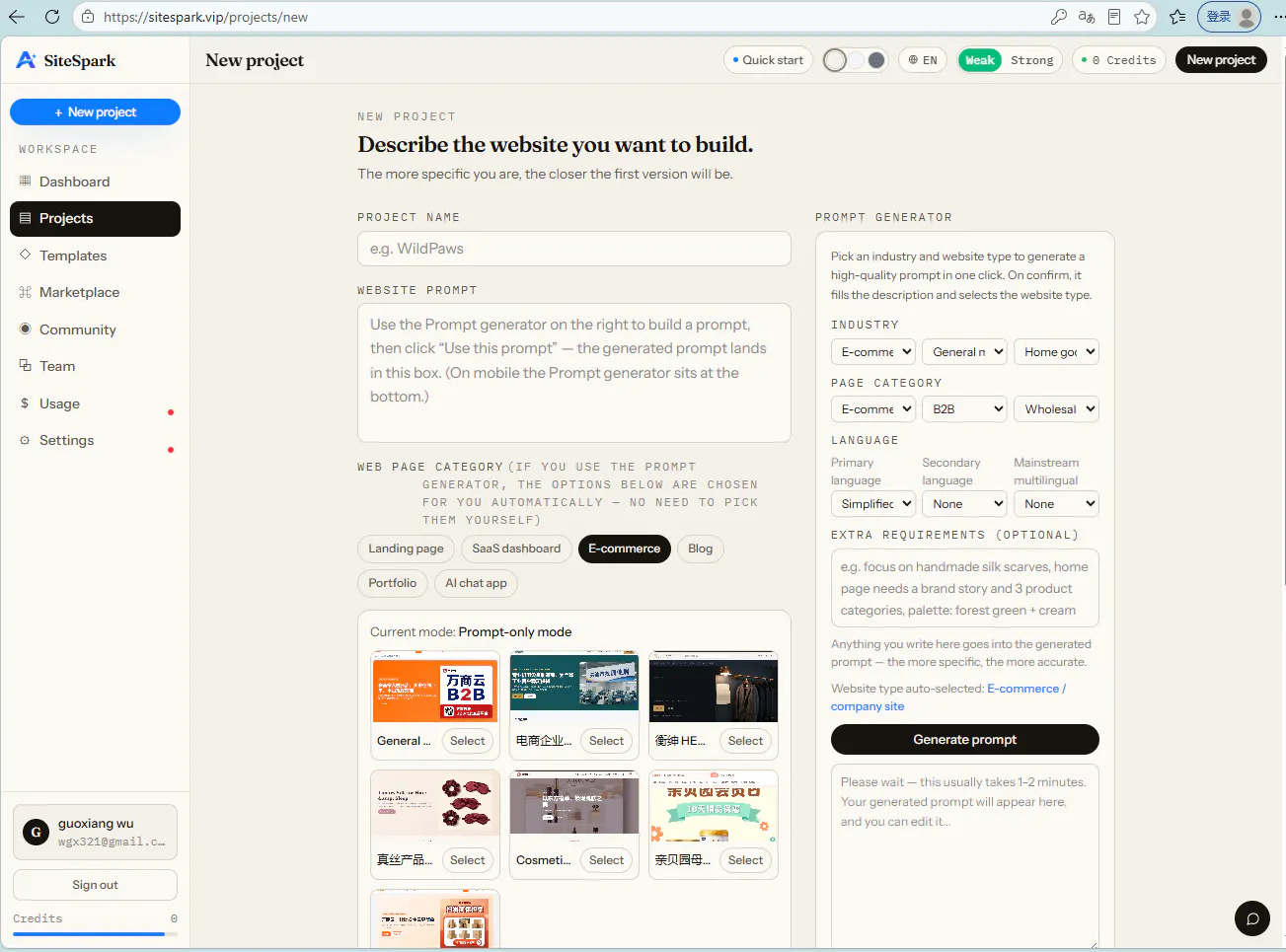
Task: Open the Industry dropdown showing General
Action: tap(964, 352)
